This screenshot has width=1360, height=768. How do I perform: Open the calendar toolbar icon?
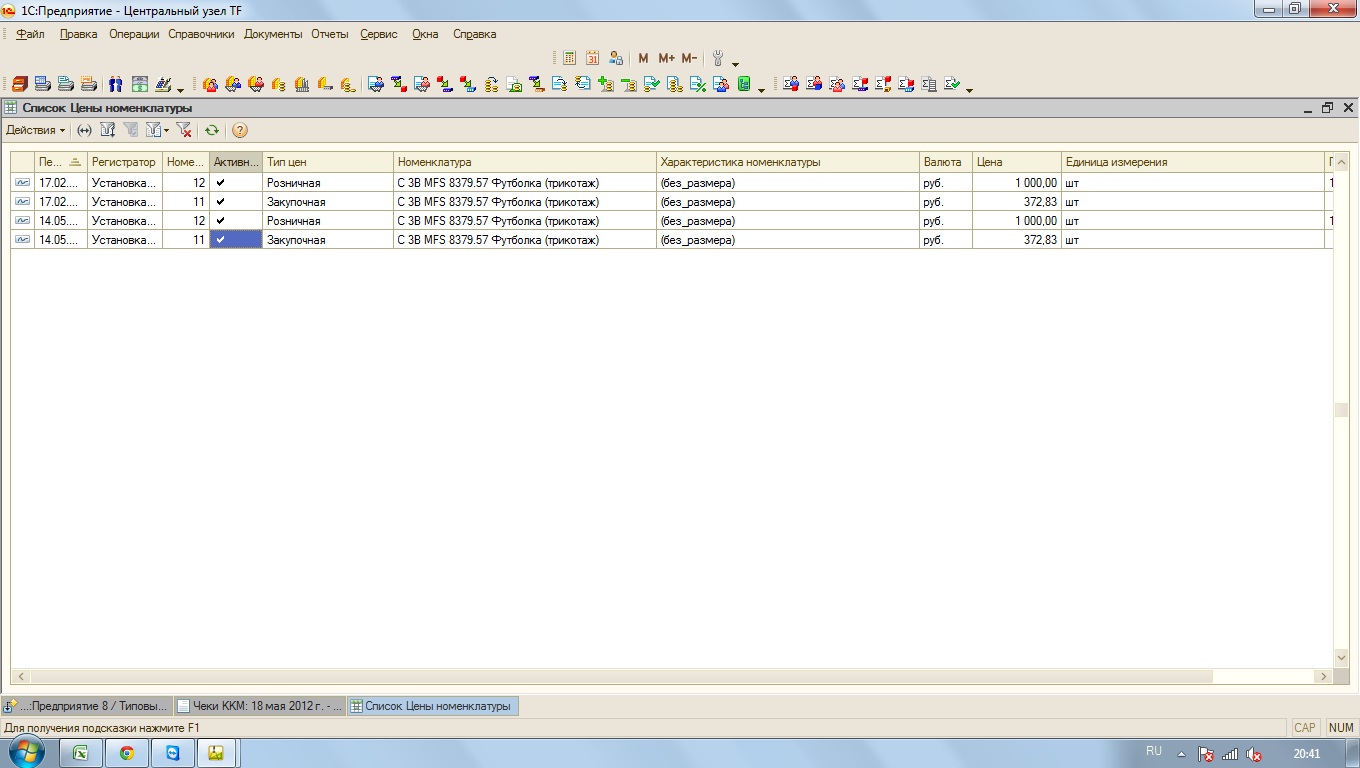click(592, 59)
